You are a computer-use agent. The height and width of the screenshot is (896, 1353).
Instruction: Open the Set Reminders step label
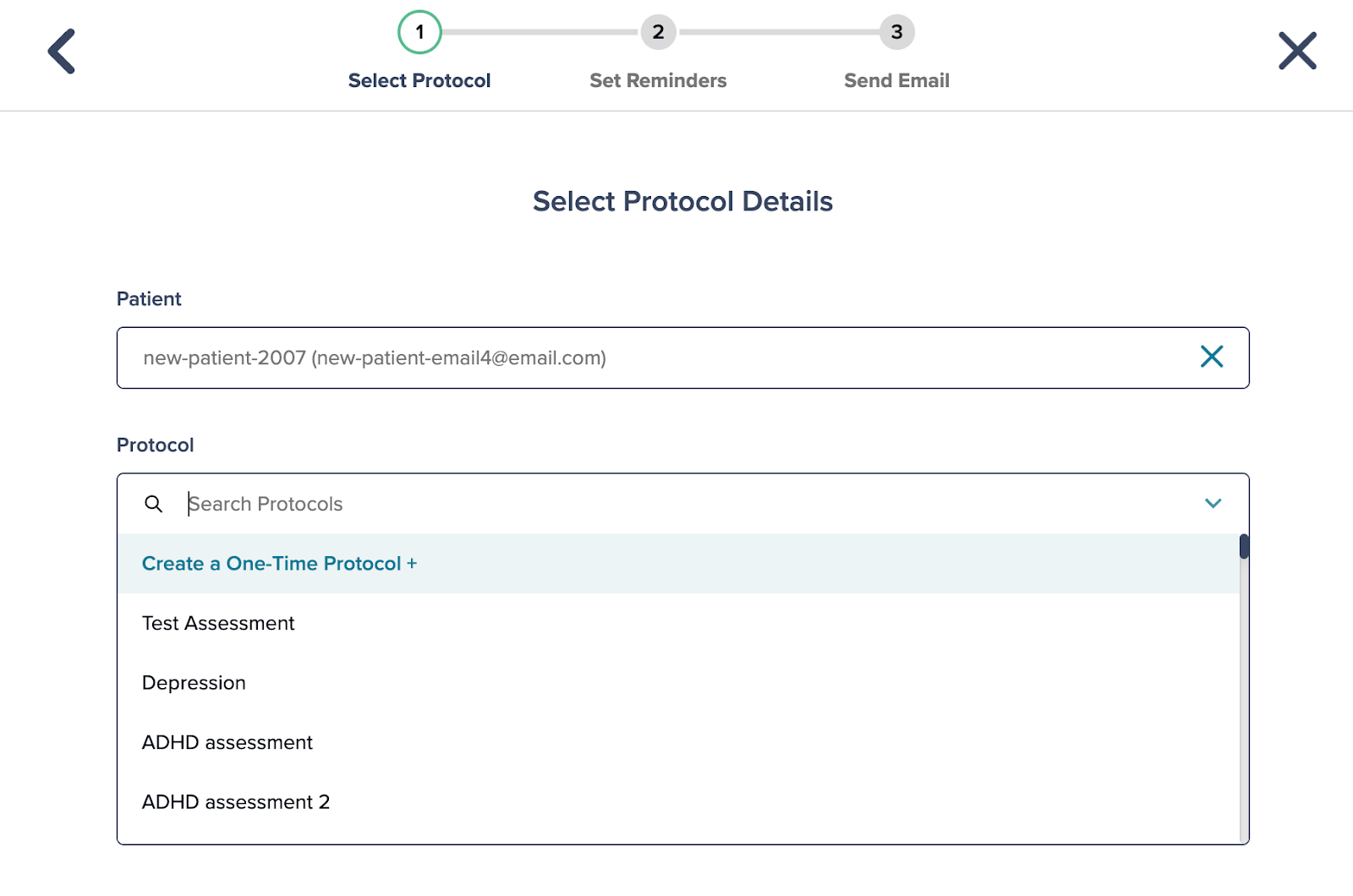pos(658,80)
